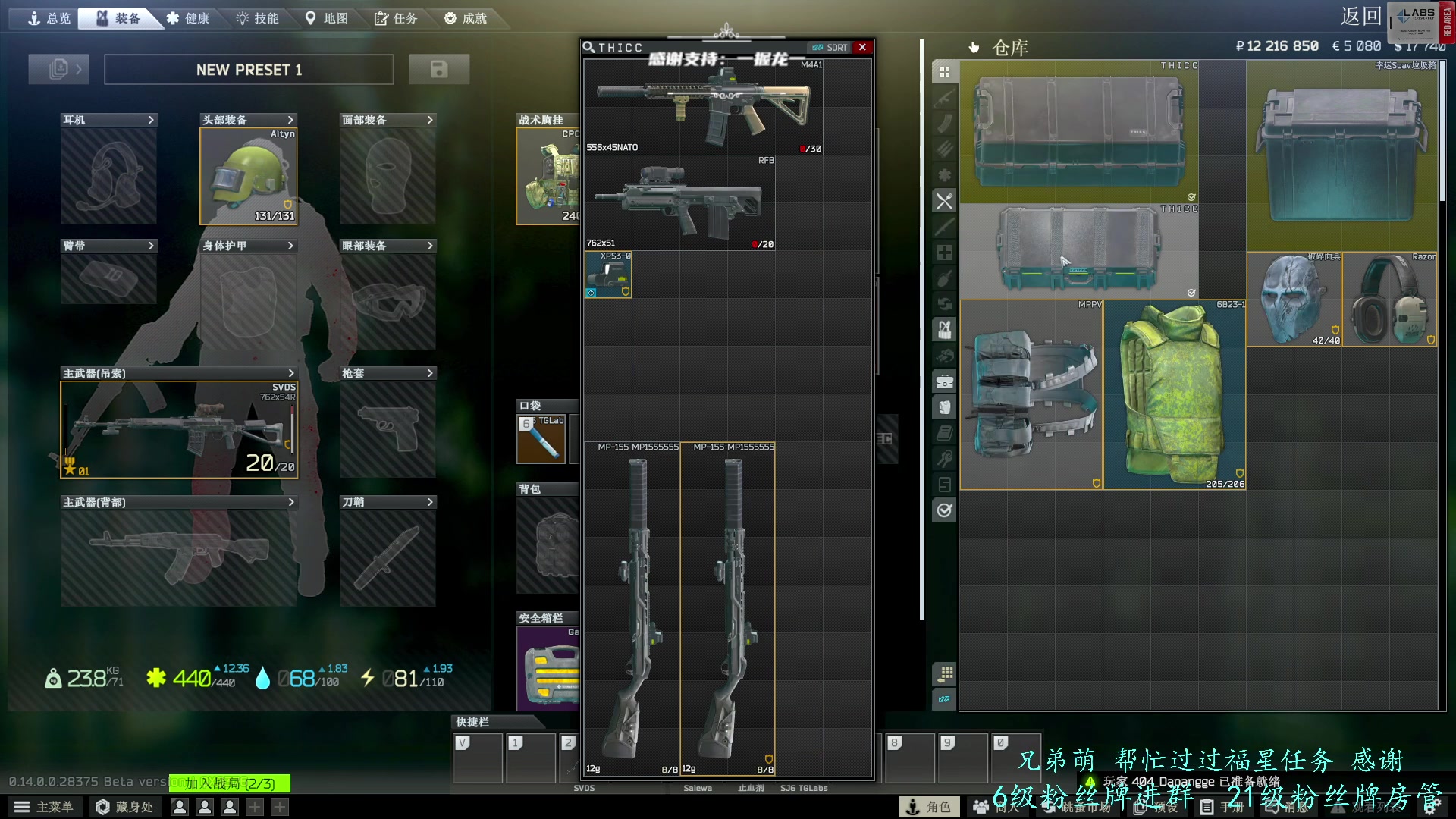Filter stash by info items book icon

(944, 433)
